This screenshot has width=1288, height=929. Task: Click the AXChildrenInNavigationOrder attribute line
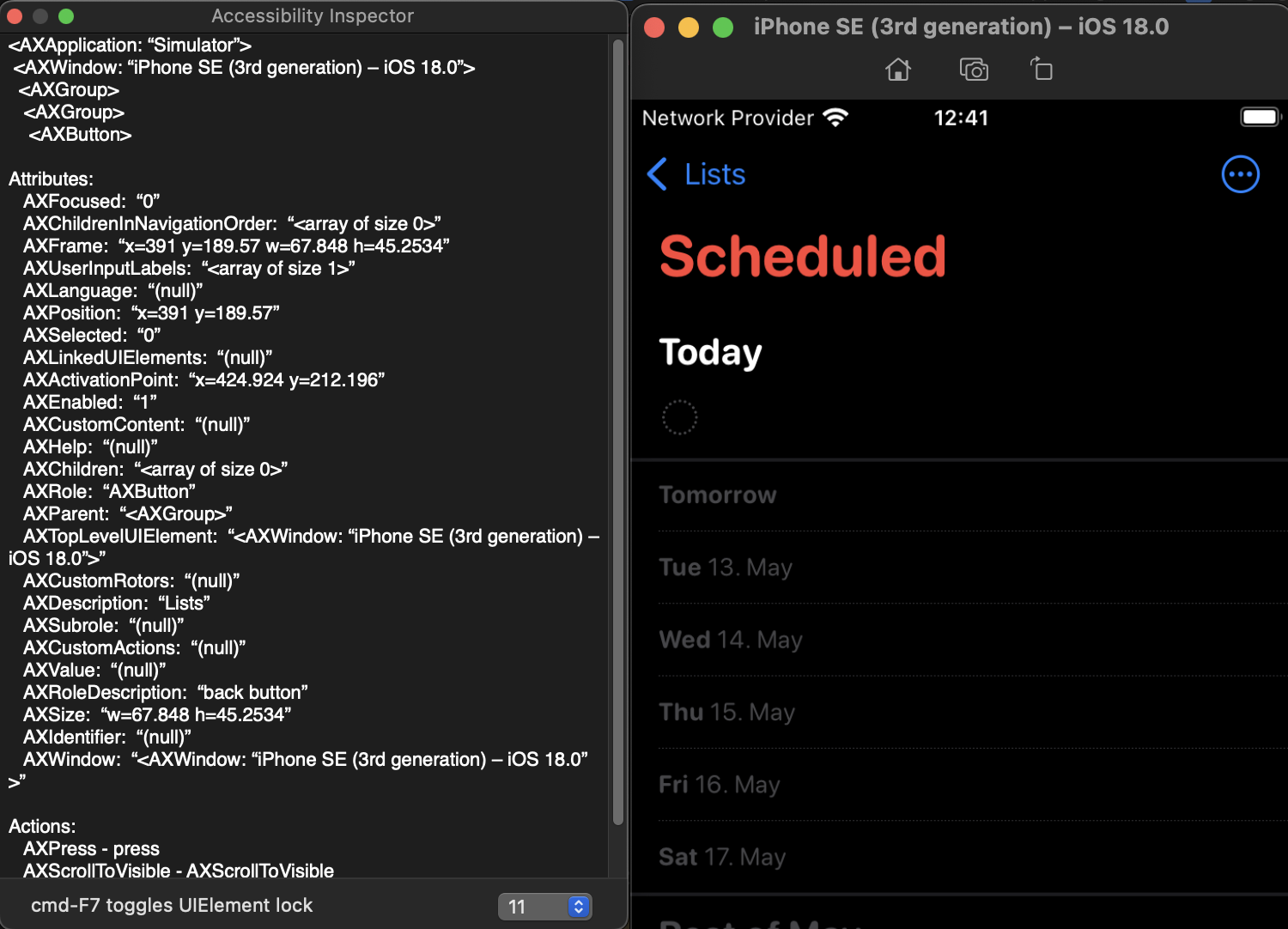[232, 223]
